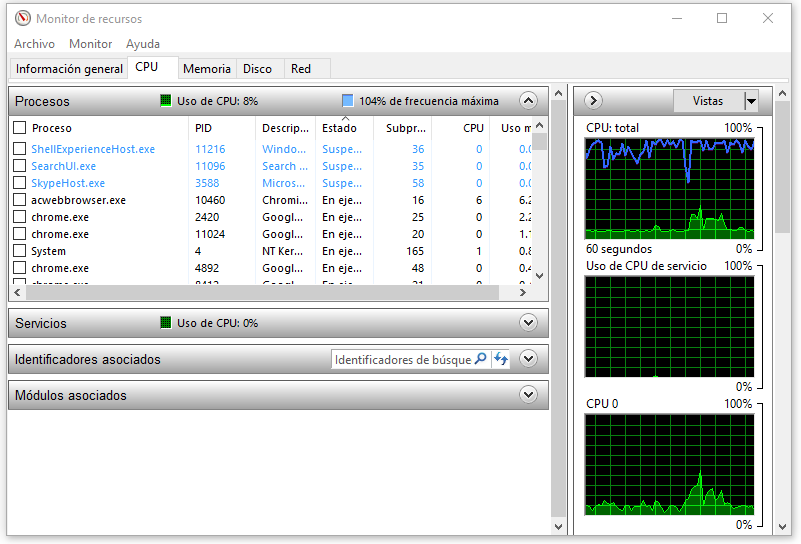Image resolution: width=801 pixels, height=544 pixels.
Task: Check the acwebbrowser.exe checkbox
Action: click(19, 200)
